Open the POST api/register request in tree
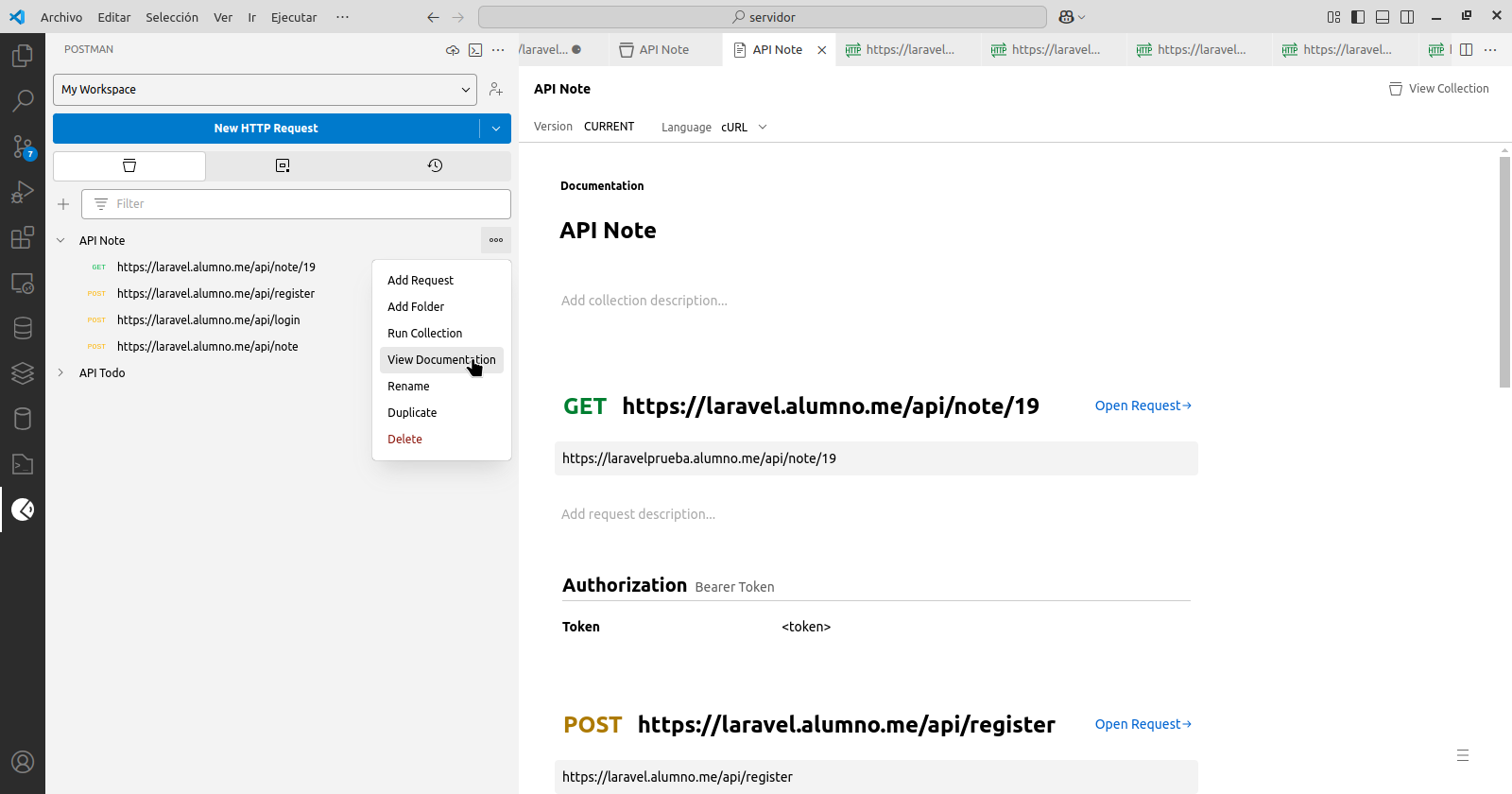Screen dimensions: 1512x794 215,294
